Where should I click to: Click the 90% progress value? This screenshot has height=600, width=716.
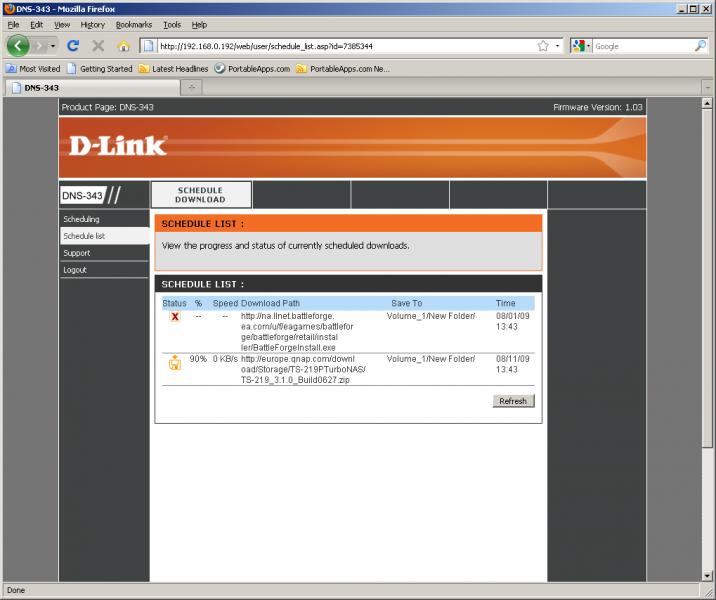click(x=198, y=359)
